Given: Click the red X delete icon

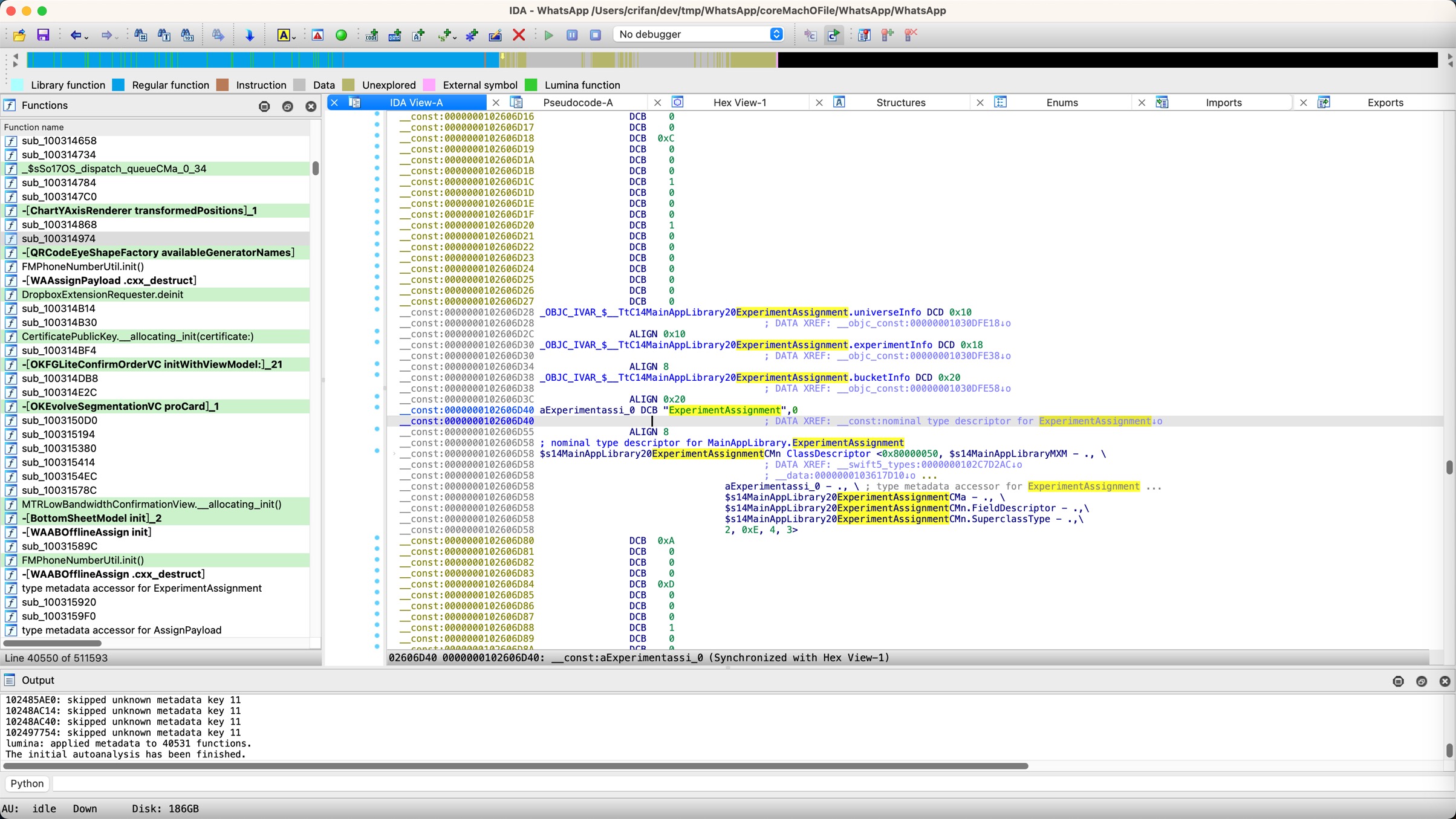Looking at the screenshot, I should click(519, 35).
